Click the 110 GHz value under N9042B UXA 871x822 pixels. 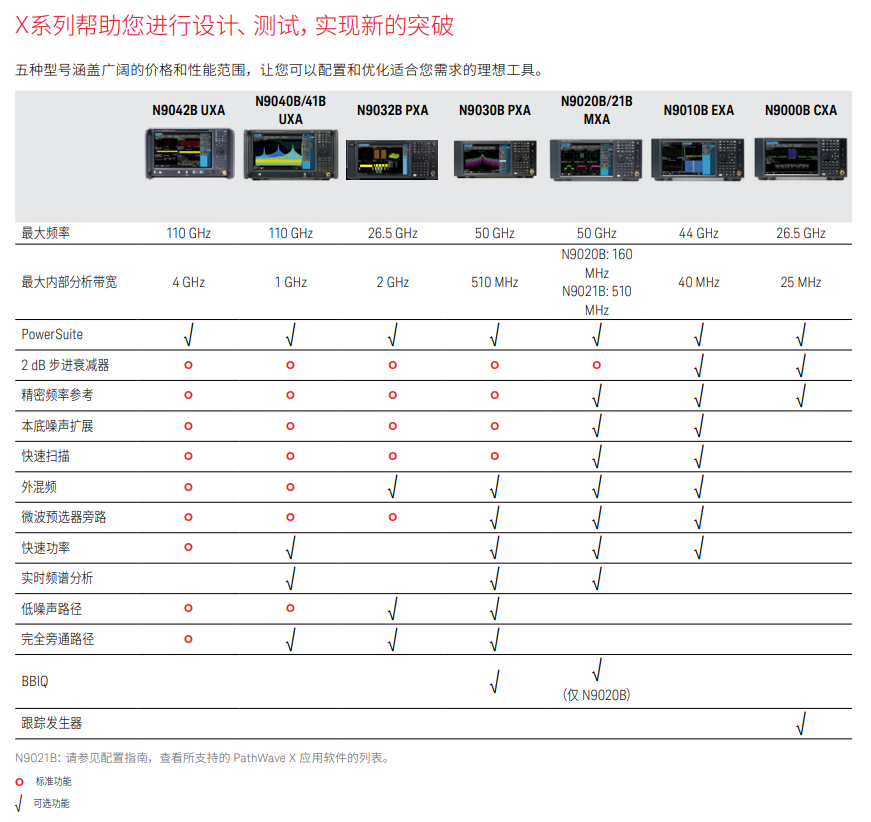click(188, 233)
